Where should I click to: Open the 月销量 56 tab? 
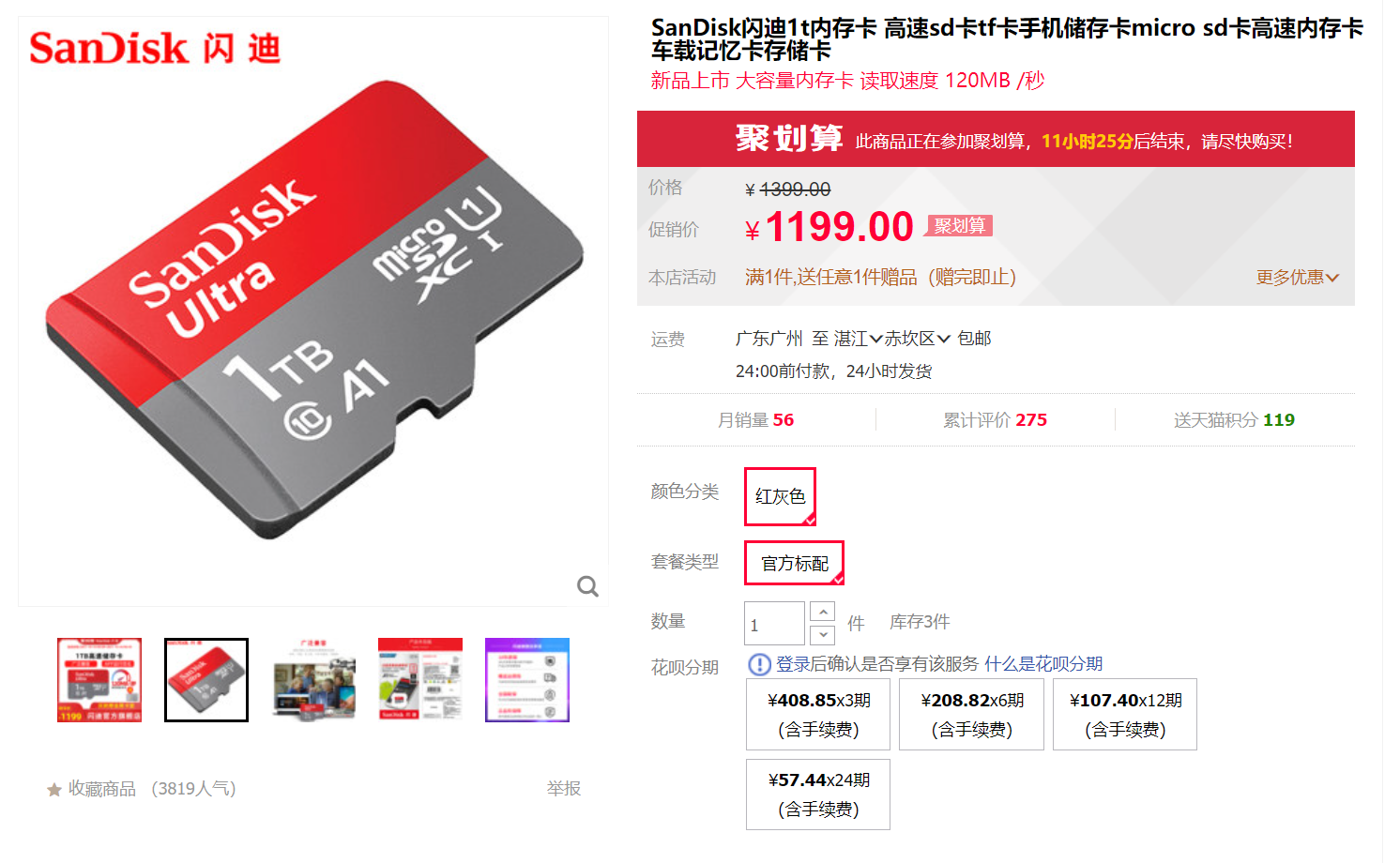(x=756, y=420)
